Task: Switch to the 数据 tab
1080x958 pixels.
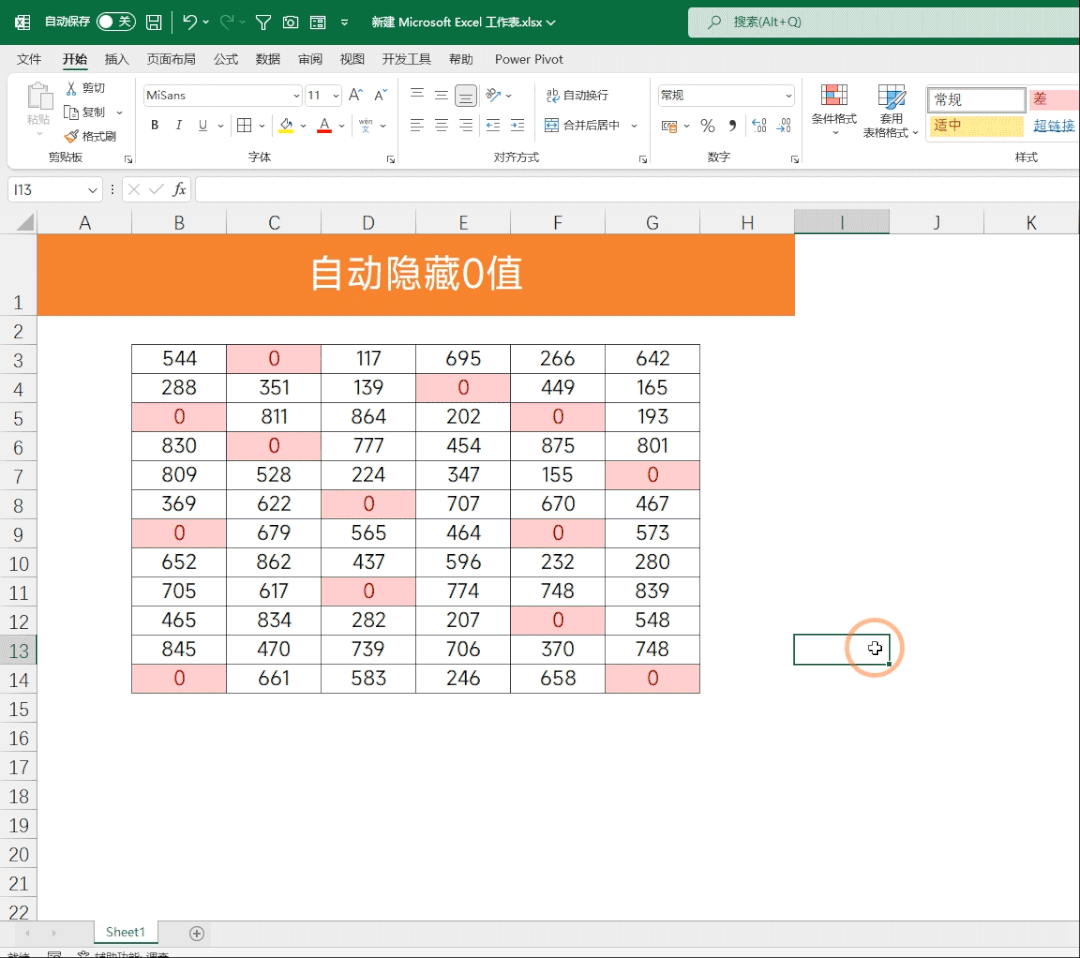Action: pos(268,59)
